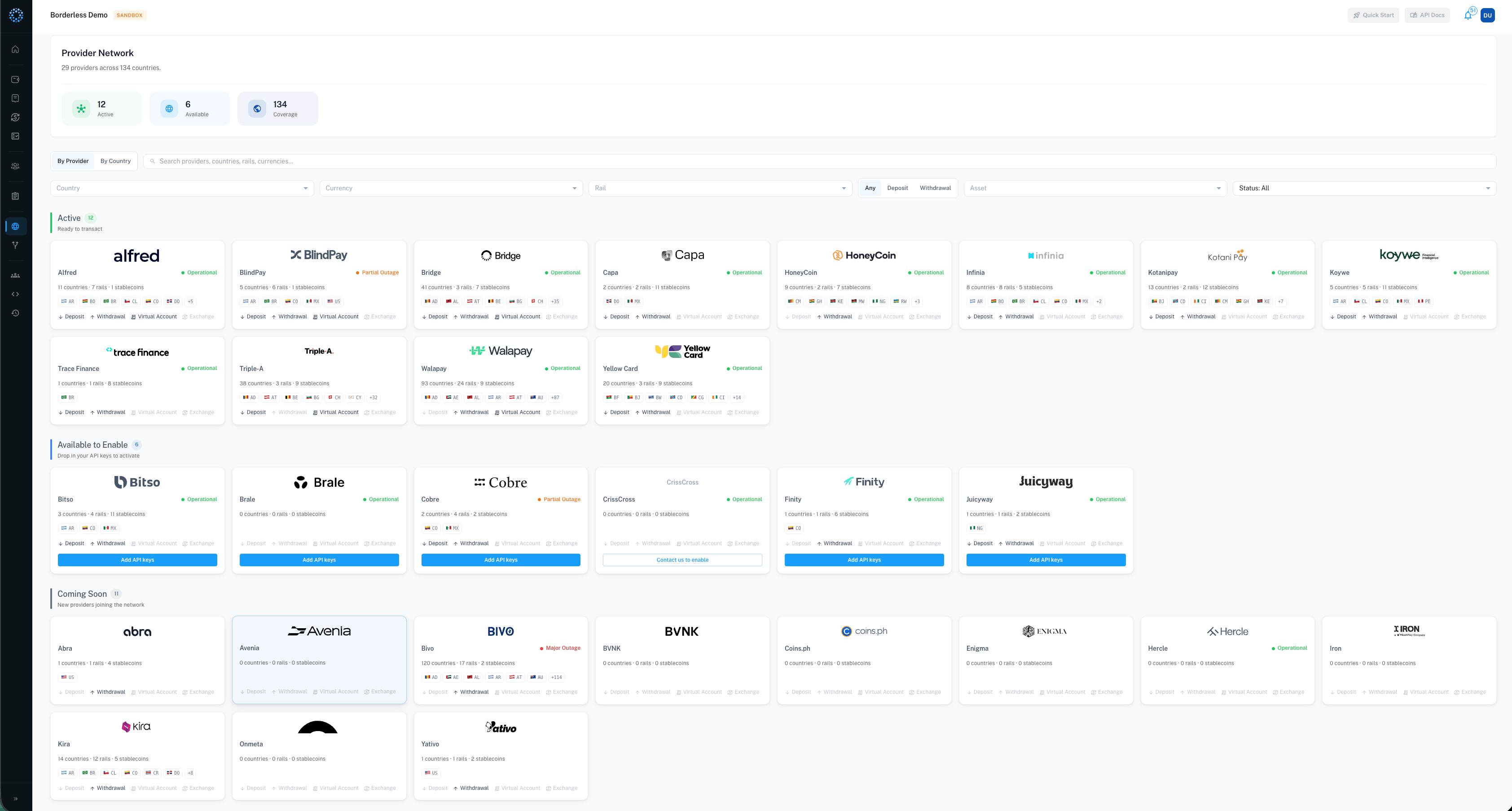Open the history clock icon in the sidebar
The height and width of the screenshot is (811, 1512).
pyautogui.click(x=15, y=313)
